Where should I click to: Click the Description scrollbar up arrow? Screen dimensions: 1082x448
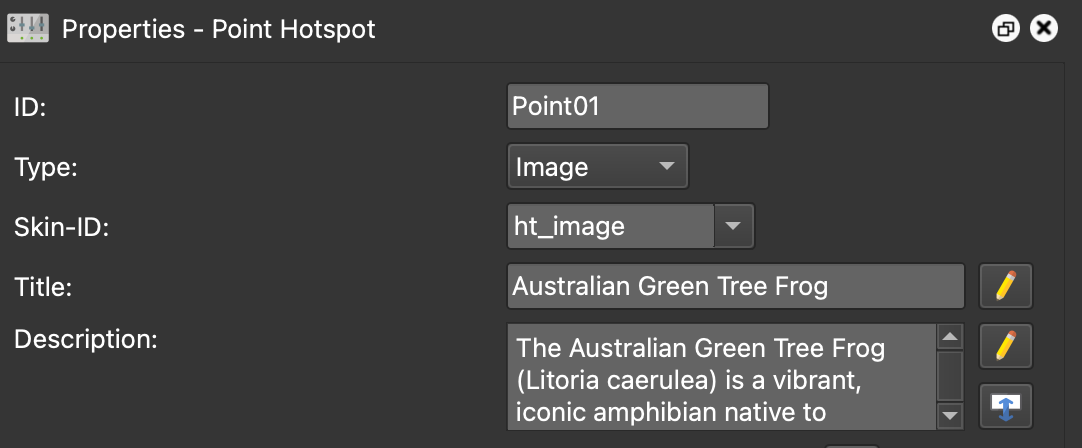point(950,337)
